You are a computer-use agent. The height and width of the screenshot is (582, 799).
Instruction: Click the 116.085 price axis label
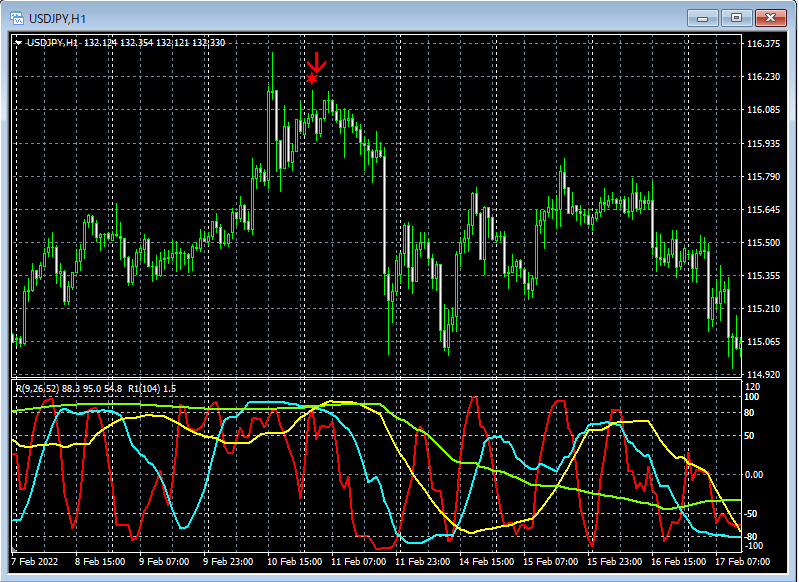point(763,110)
